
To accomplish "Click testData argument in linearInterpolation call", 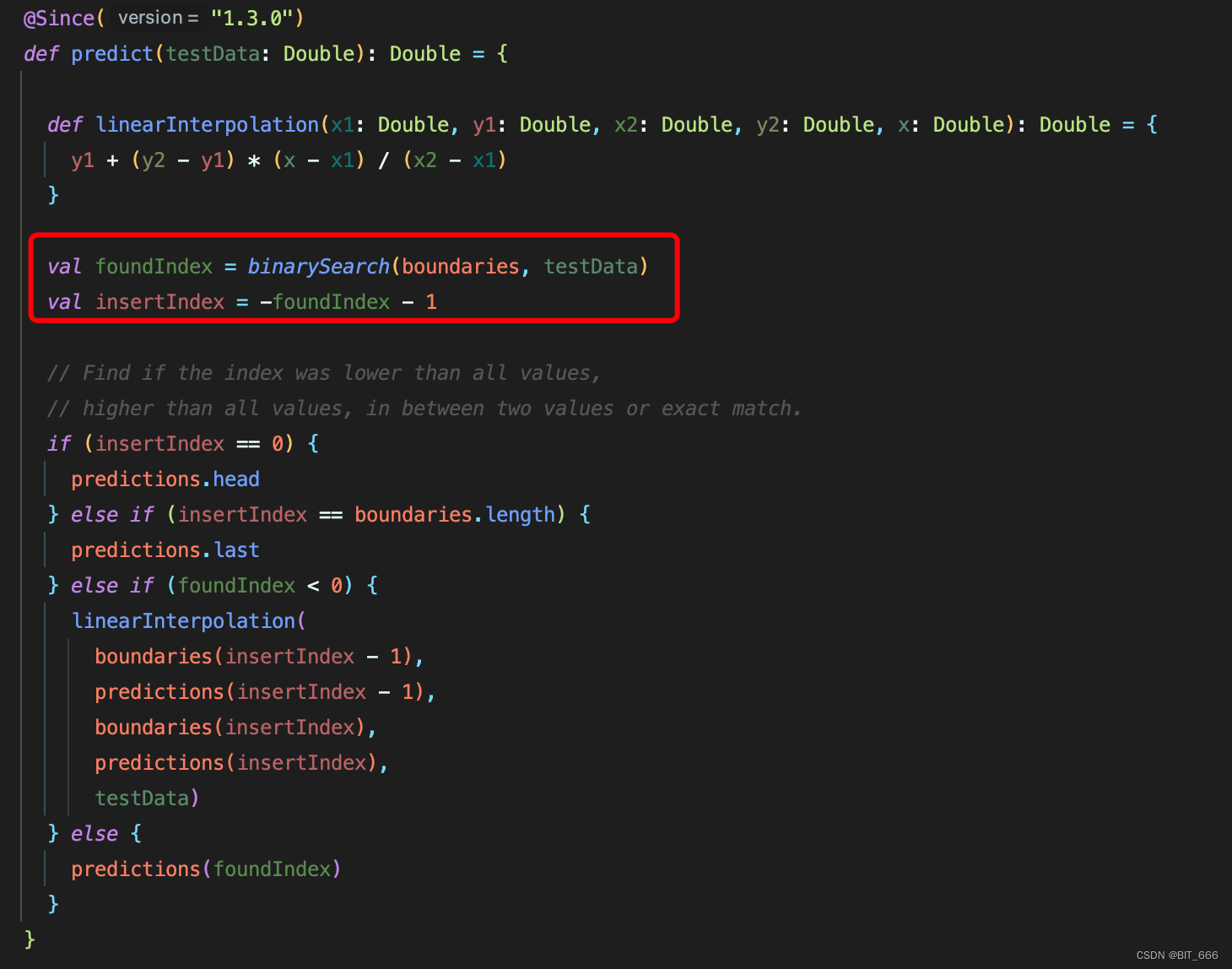I will coord(142,798).
